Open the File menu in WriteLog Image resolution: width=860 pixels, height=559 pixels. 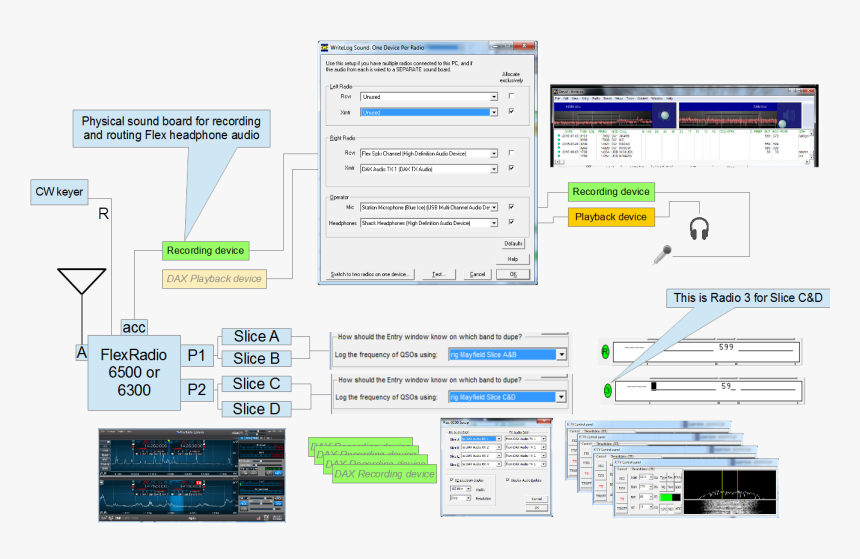pyautogui.click(x=557, y=99)
